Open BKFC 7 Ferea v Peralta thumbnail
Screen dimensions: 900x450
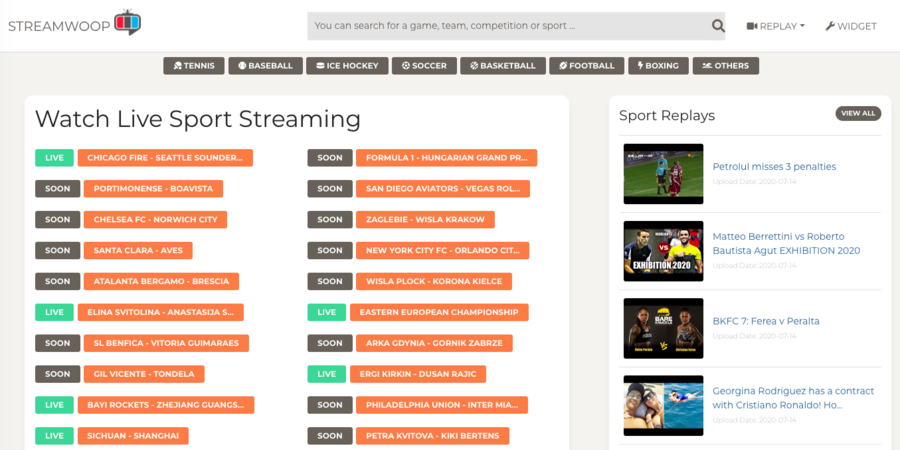click(664, 328)
